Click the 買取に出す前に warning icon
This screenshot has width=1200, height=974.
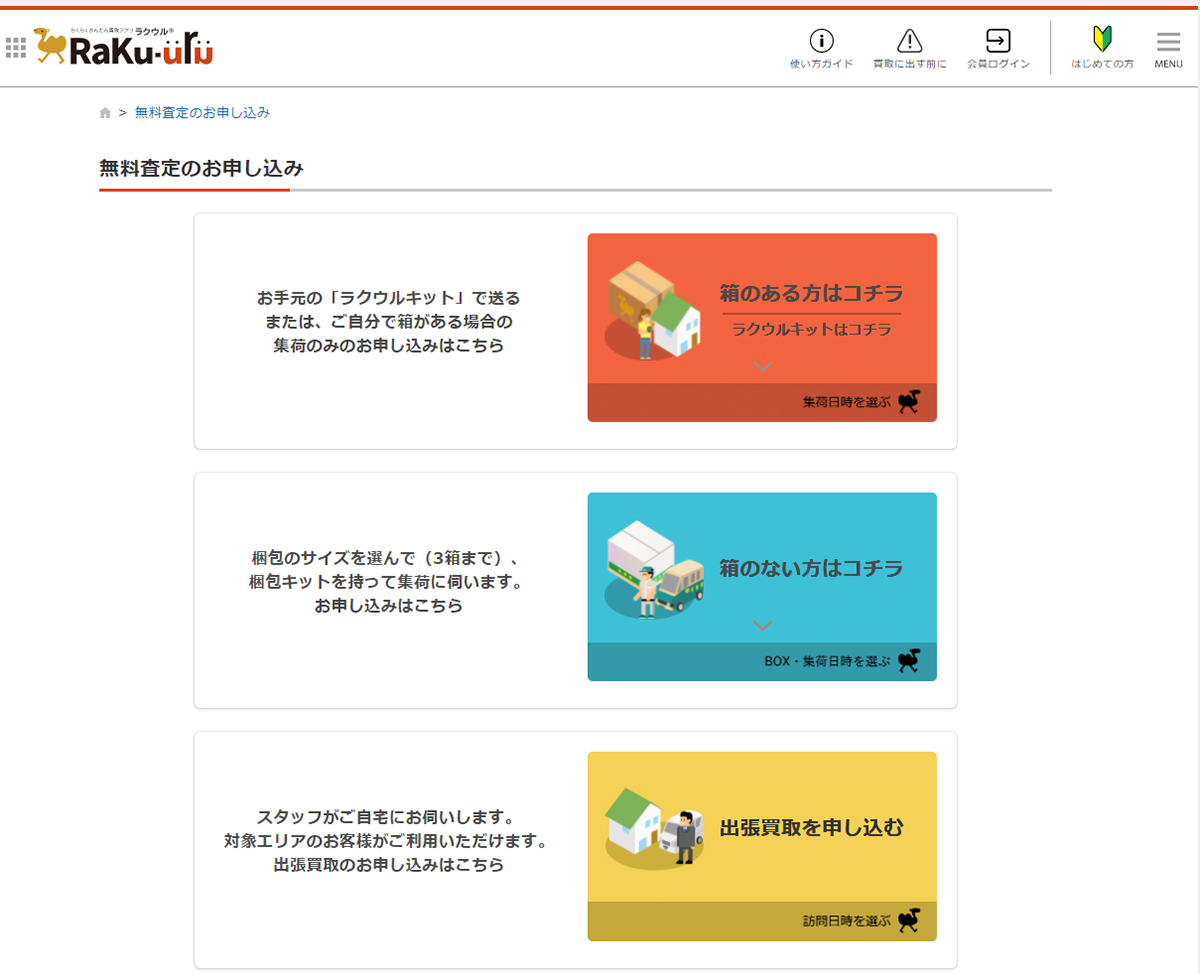909,41
